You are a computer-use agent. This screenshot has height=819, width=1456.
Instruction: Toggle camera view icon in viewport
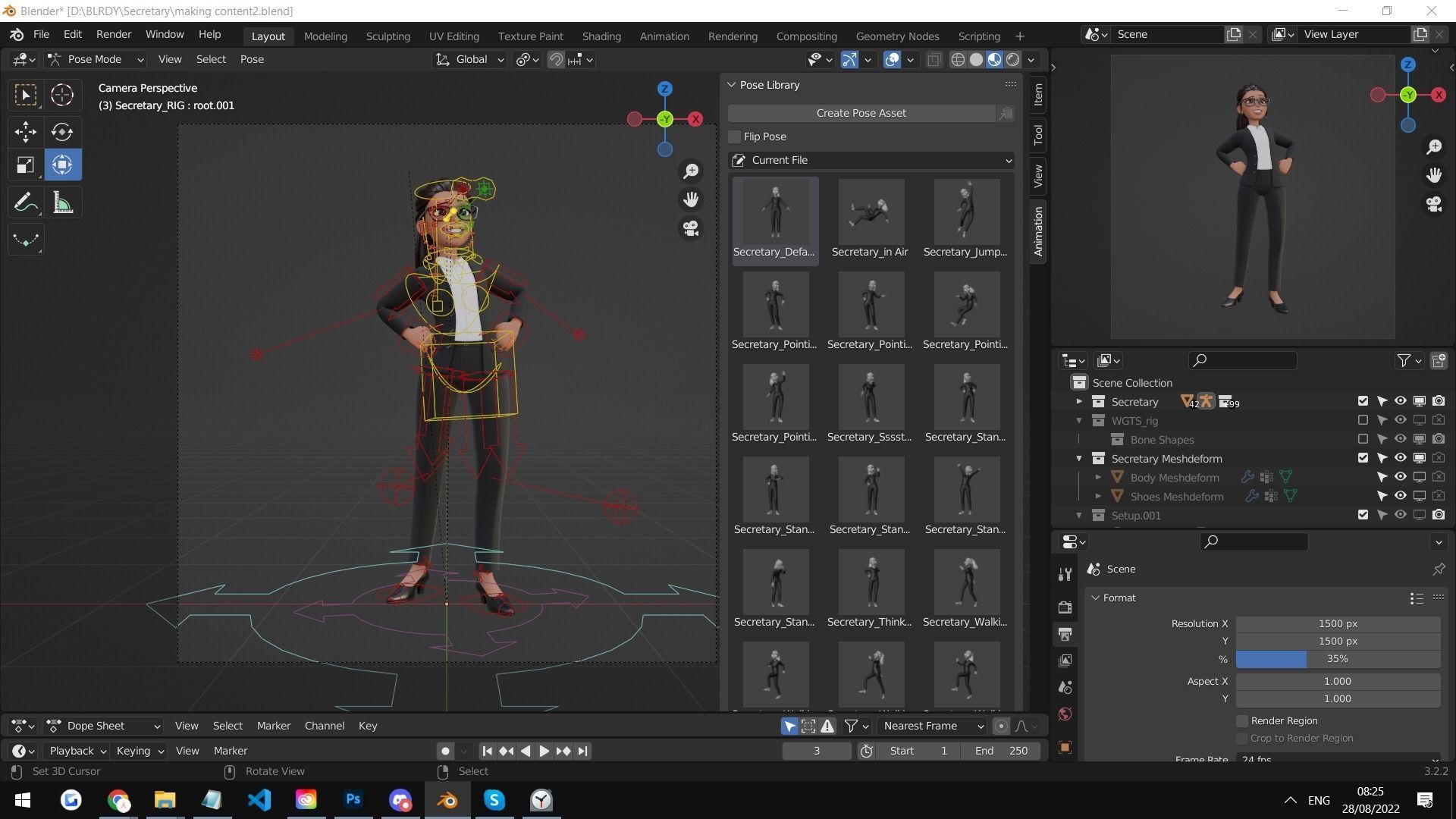[690, 228]
